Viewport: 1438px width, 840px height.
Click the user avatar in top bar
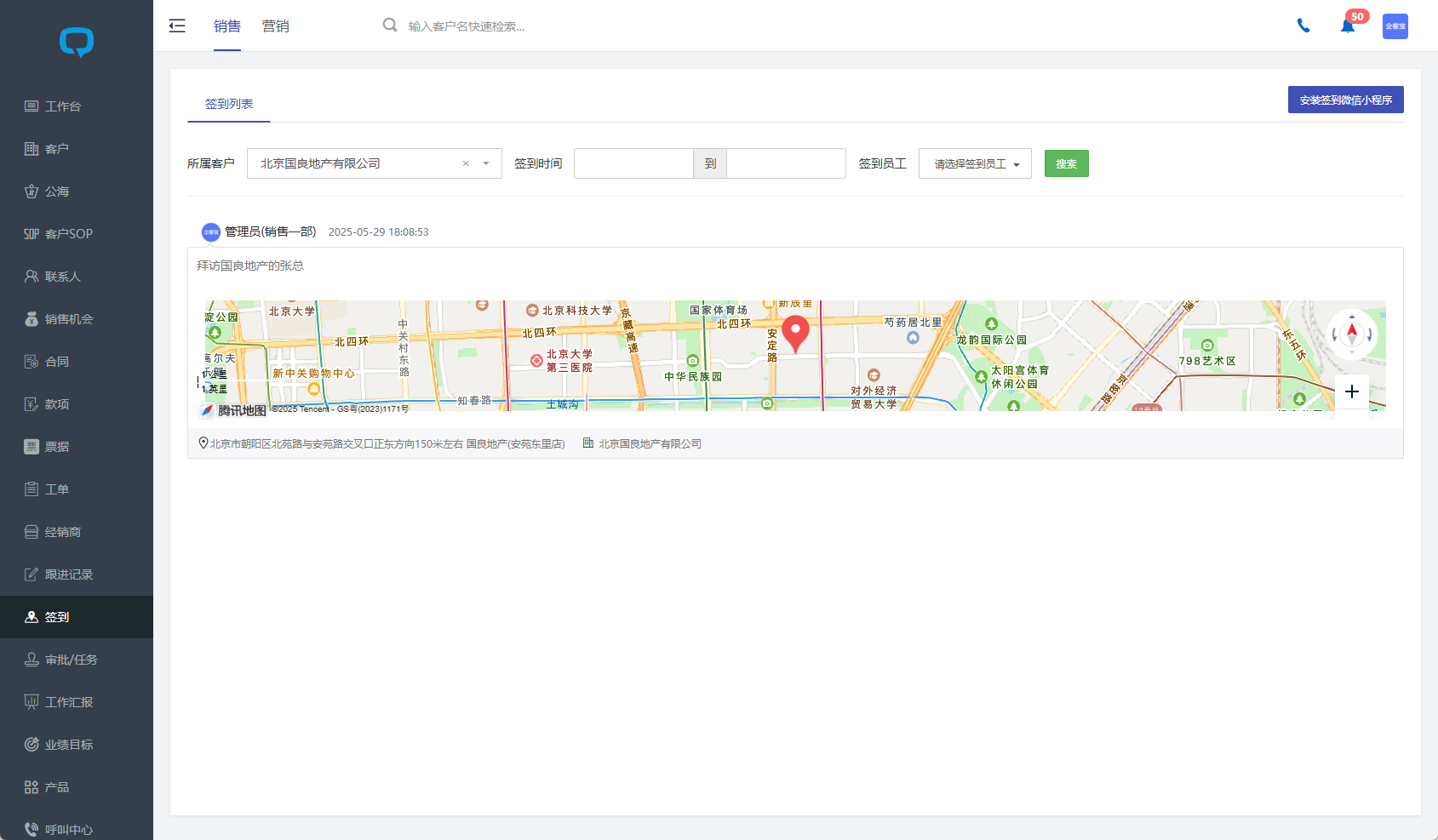tap(1395, 26)
